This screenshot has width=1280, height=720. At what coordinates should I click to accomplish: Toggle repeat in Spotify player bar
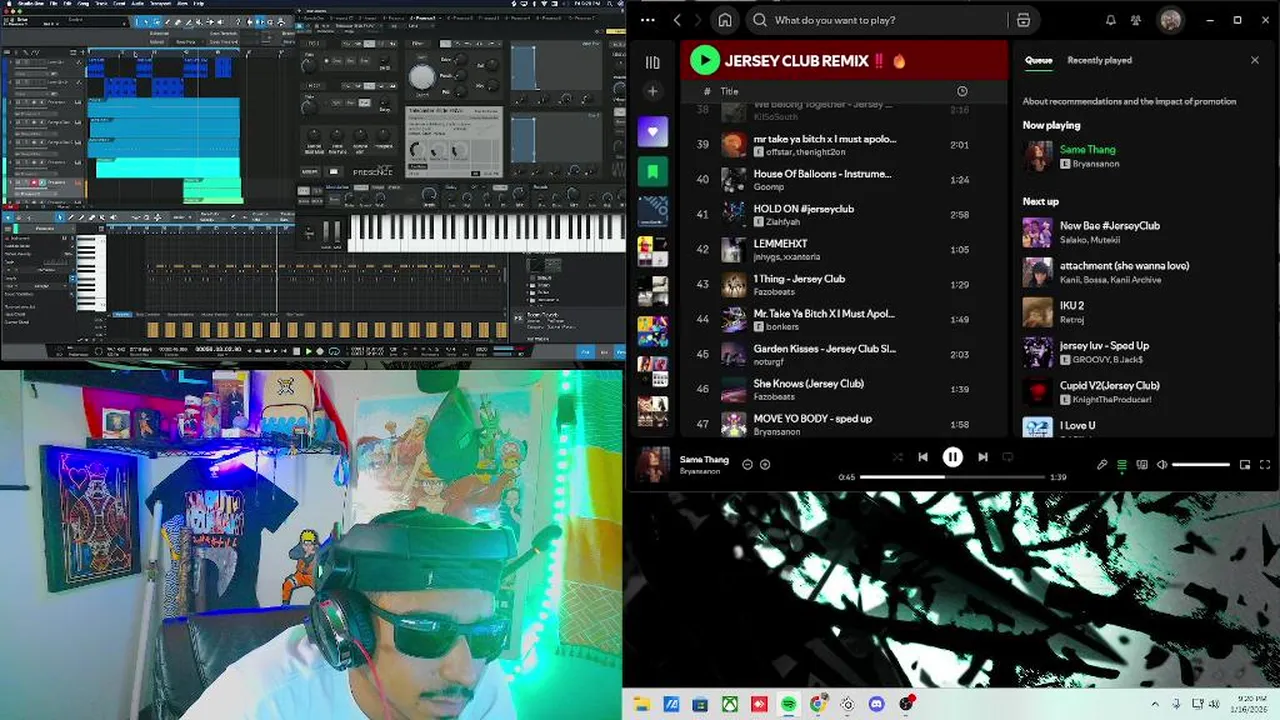click(1008, 457)
